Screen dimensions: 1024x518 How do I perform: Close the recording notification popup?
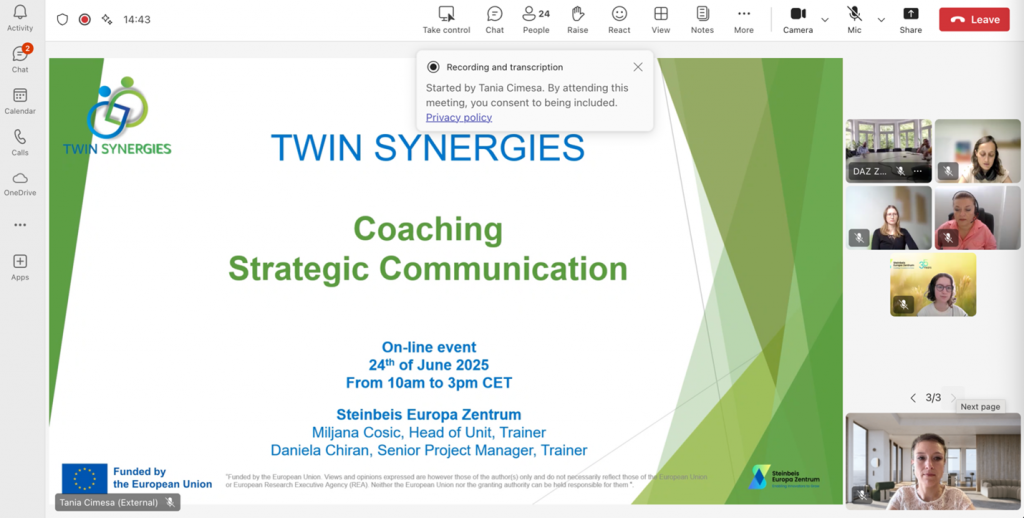click(x=638, y=67)
